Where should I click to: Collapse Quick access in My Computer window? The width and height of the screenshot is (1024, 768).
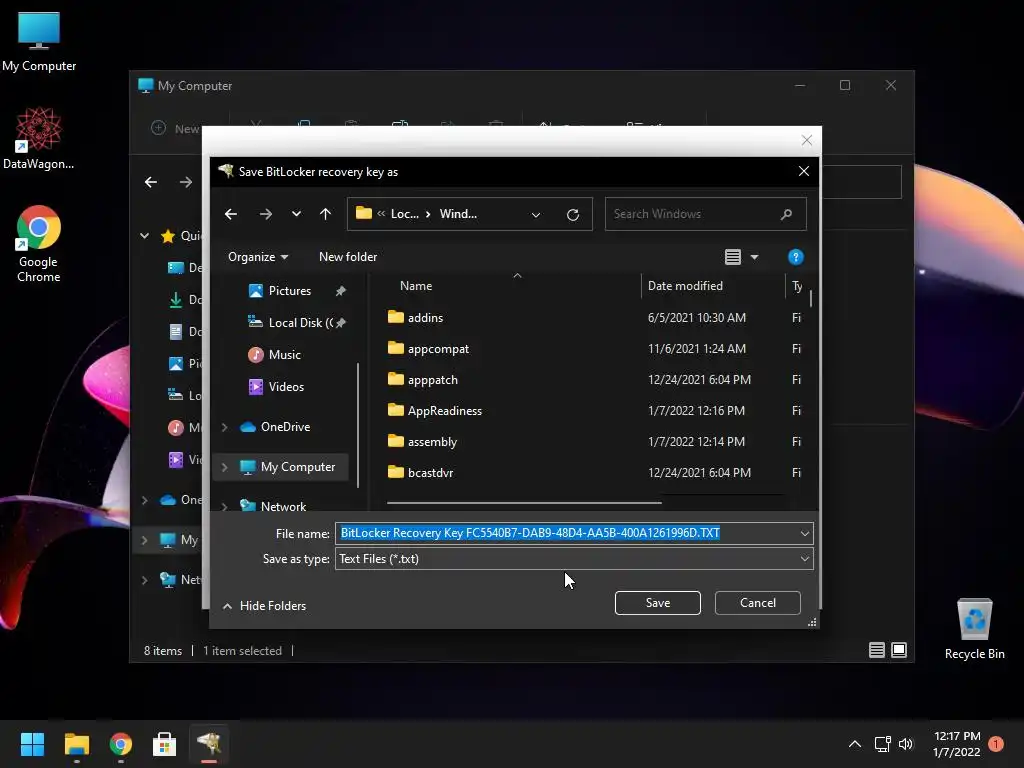point(144,236)
